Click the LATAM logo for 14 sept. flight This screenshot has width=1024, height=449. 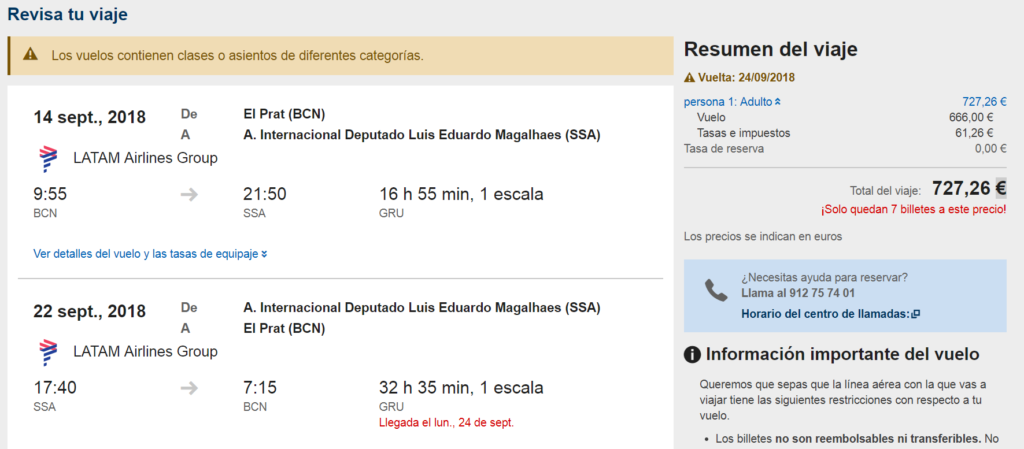[49, 159]
